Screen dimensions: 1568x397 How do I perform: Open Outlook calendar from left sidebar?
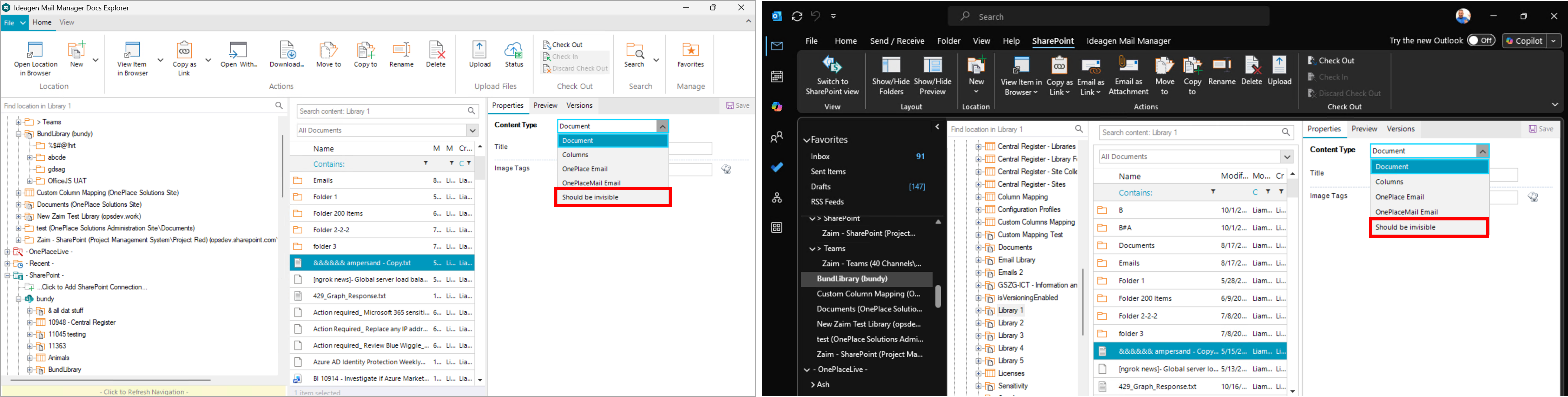point(777,77)
